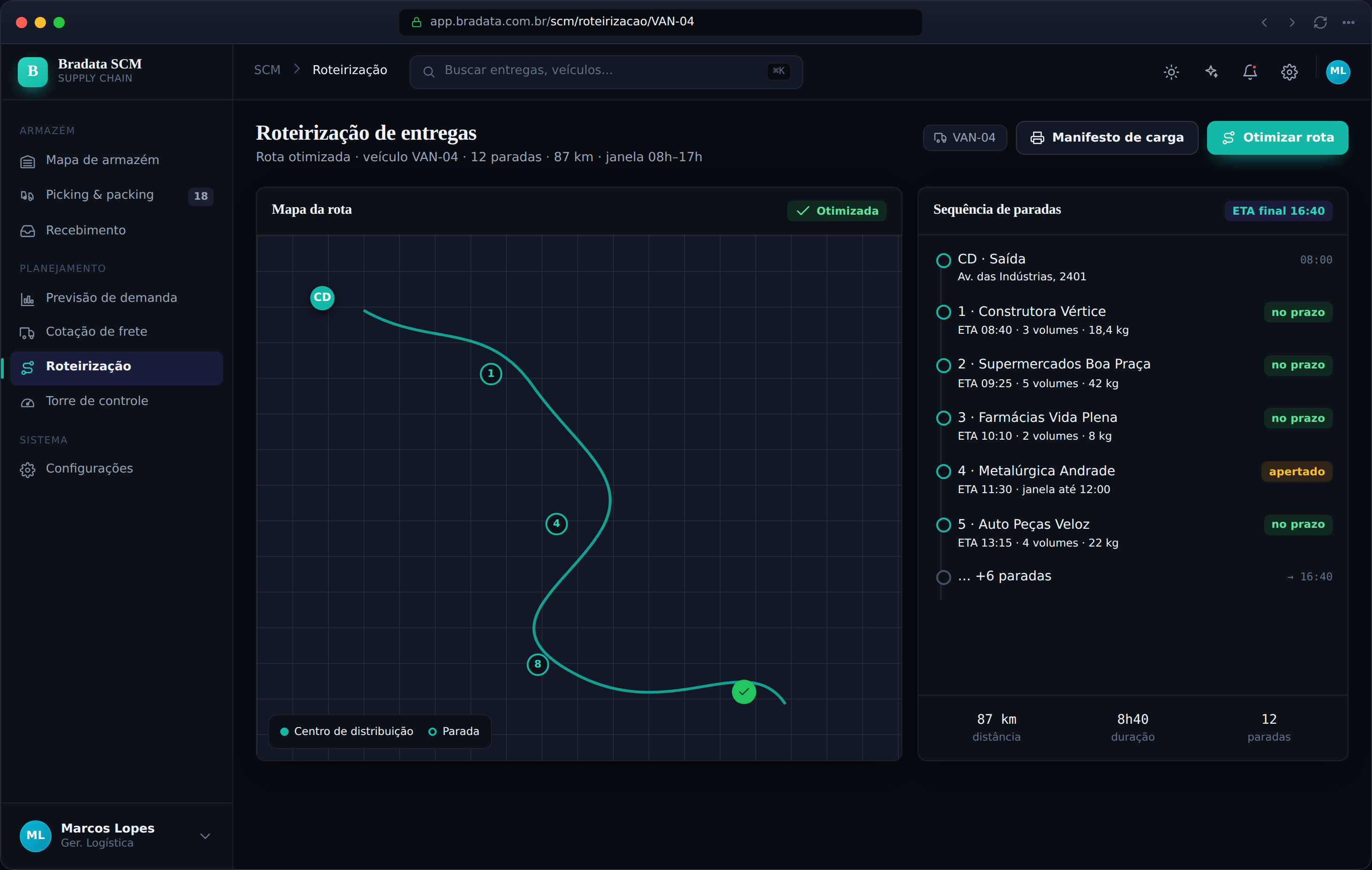Click the address bar padlock icon
The image size is (1372, 870).
417,22
